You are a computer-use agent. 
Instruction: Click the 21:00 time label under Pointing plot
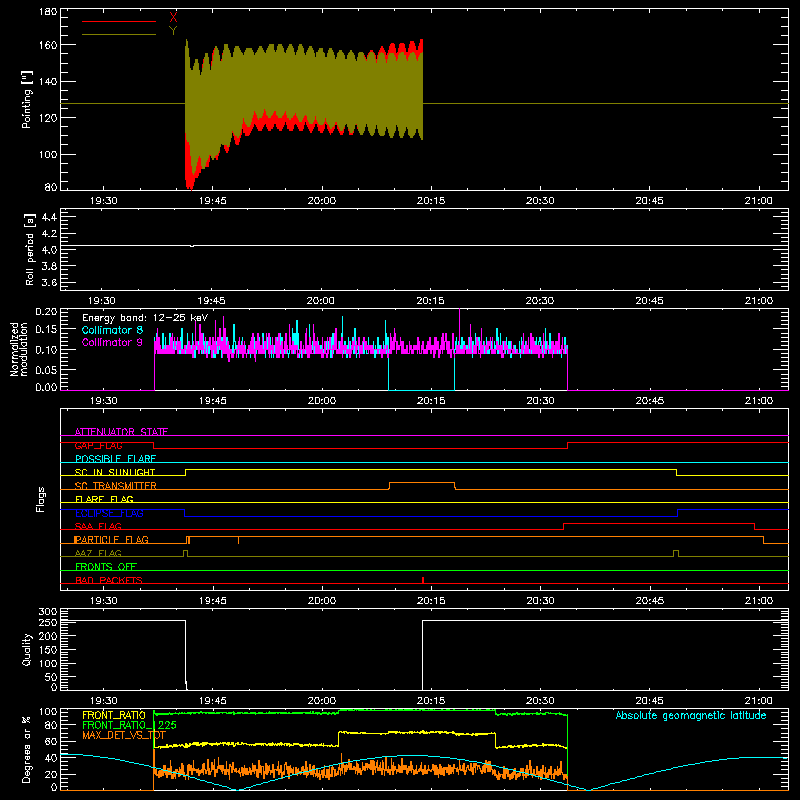tap(758, 201)
